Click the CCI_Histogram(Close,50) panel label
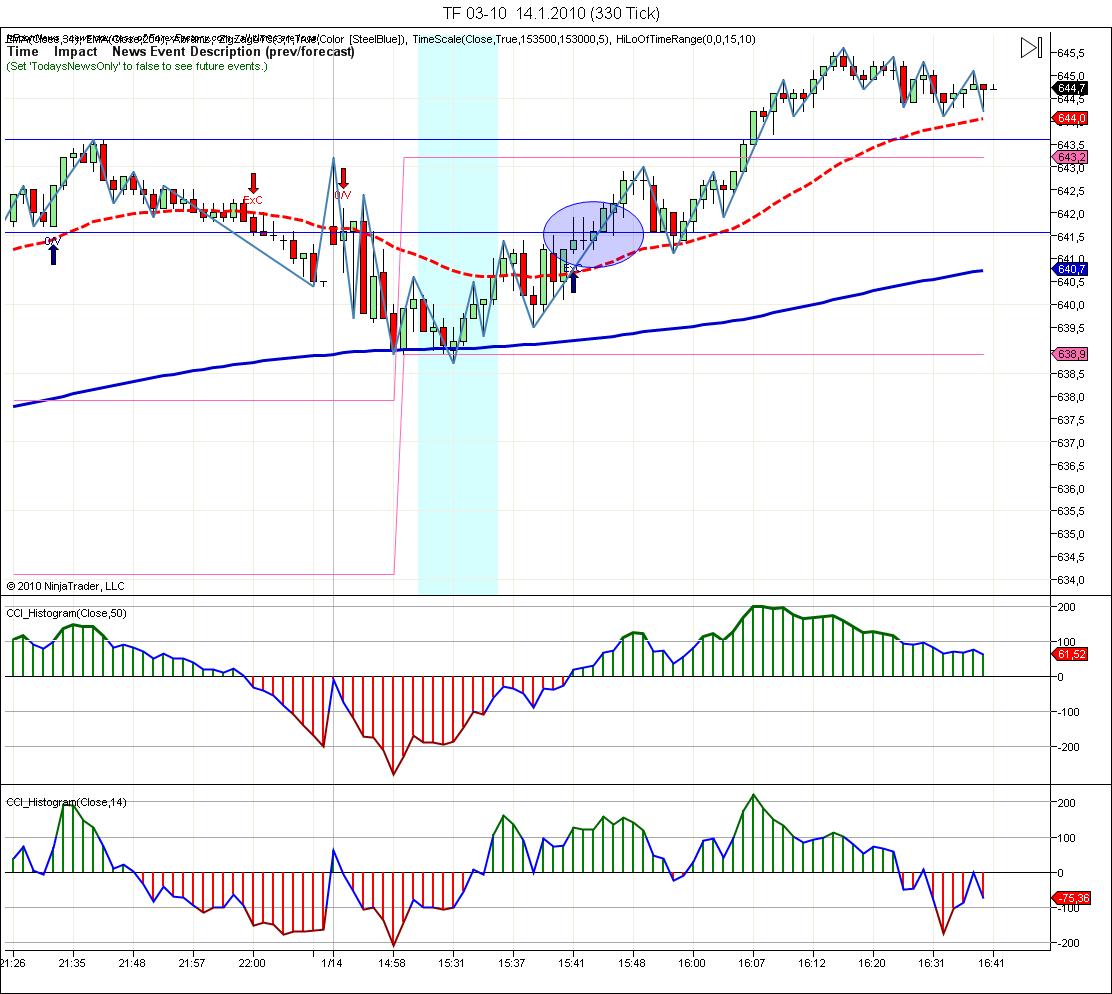Screen dimensions: 1112x994 pos(67,613)
